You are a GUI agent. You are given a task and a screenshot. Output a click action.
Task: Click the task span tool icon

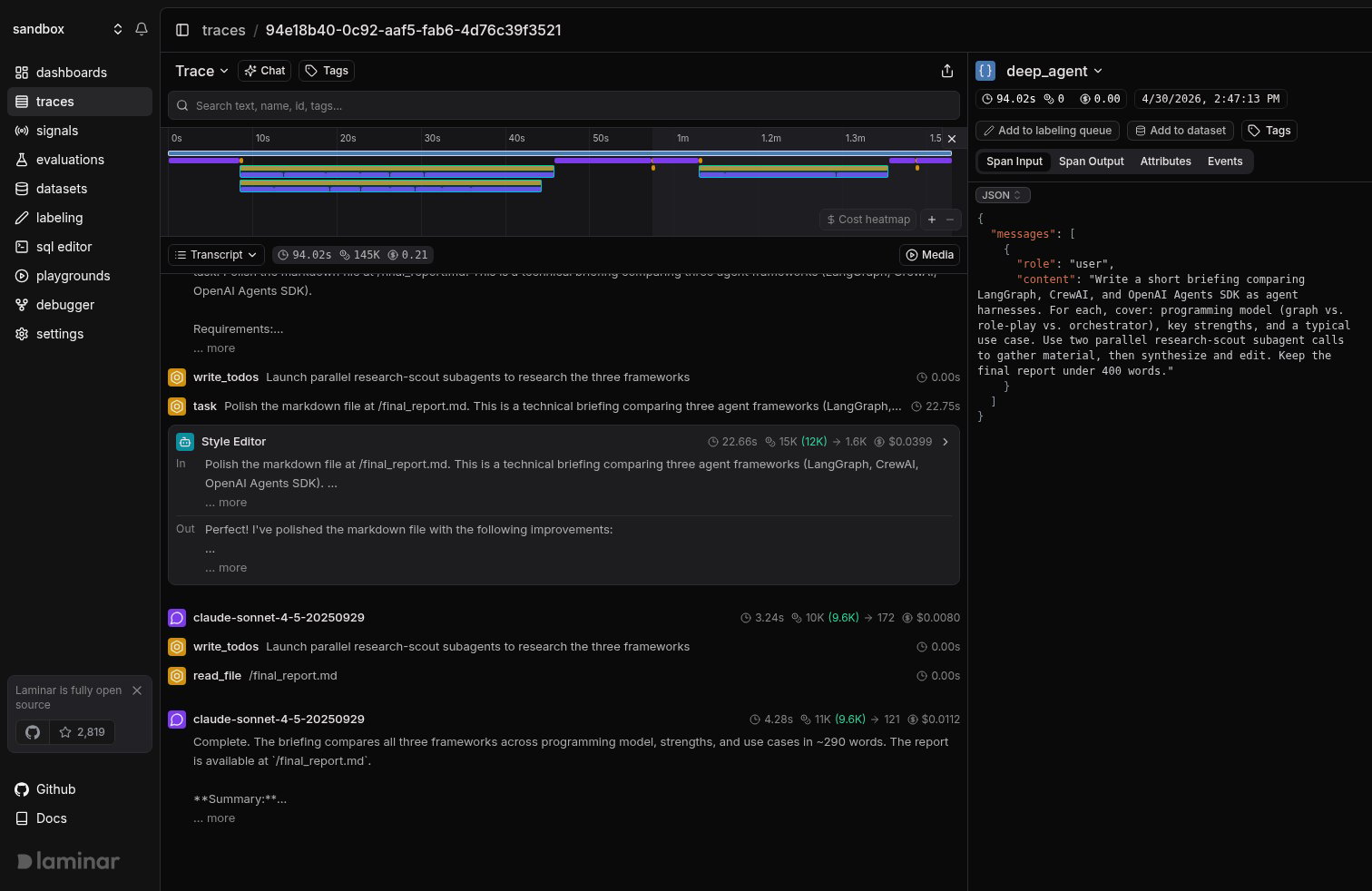(x=177, y=406)
